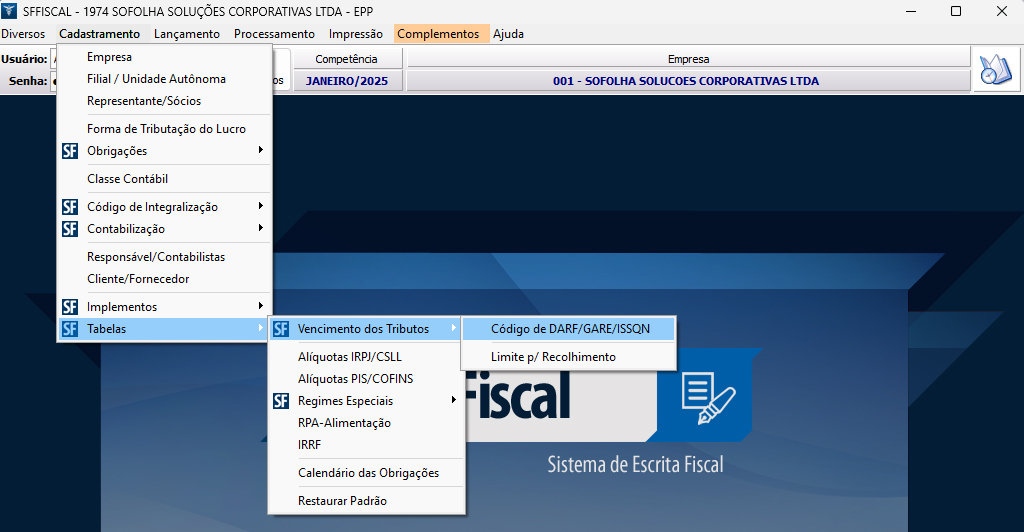
Task: Click the SF icon beside Regimes Especiais
Action: coord(281,401)
